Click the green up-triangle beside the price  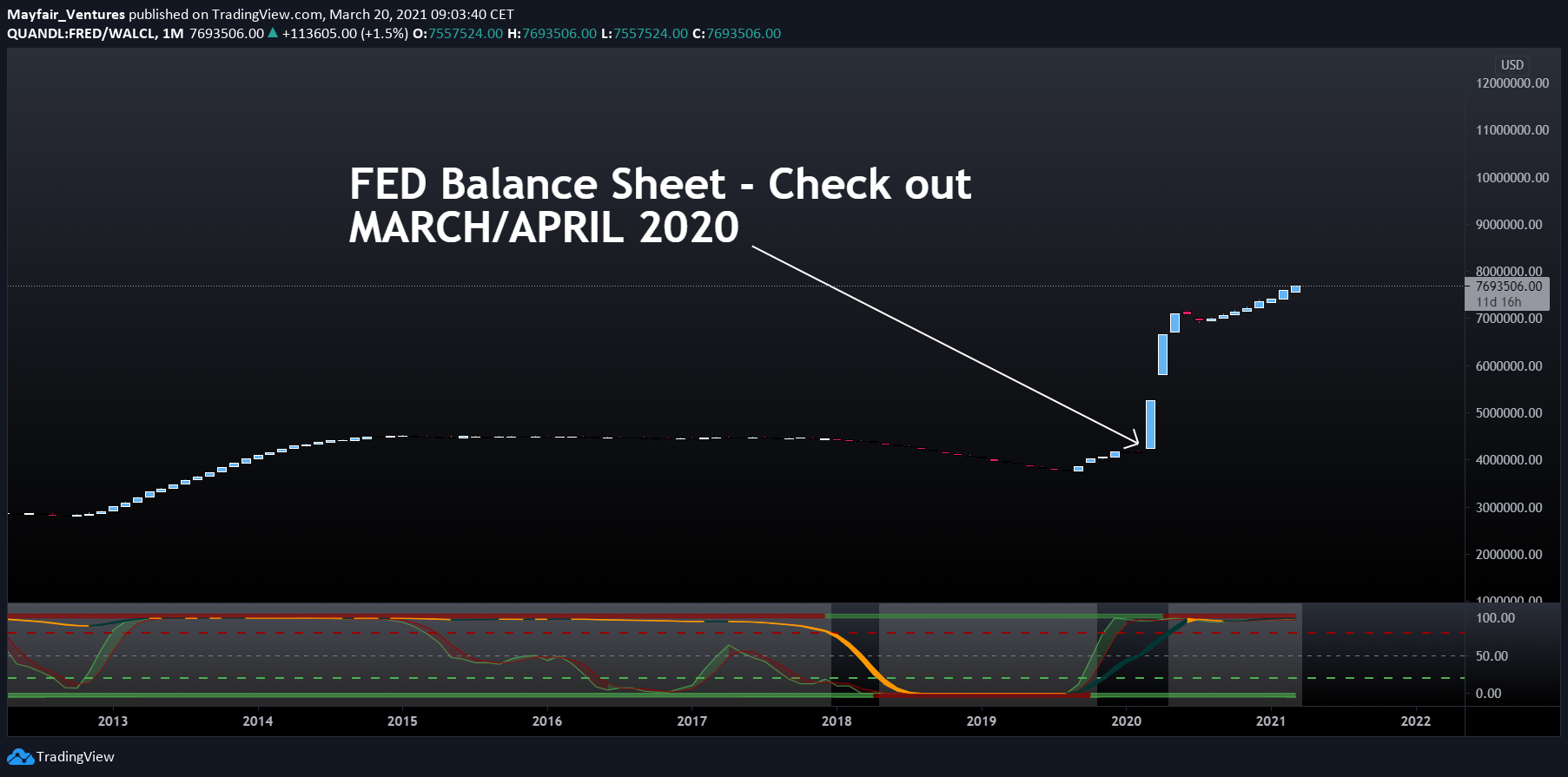273,33
